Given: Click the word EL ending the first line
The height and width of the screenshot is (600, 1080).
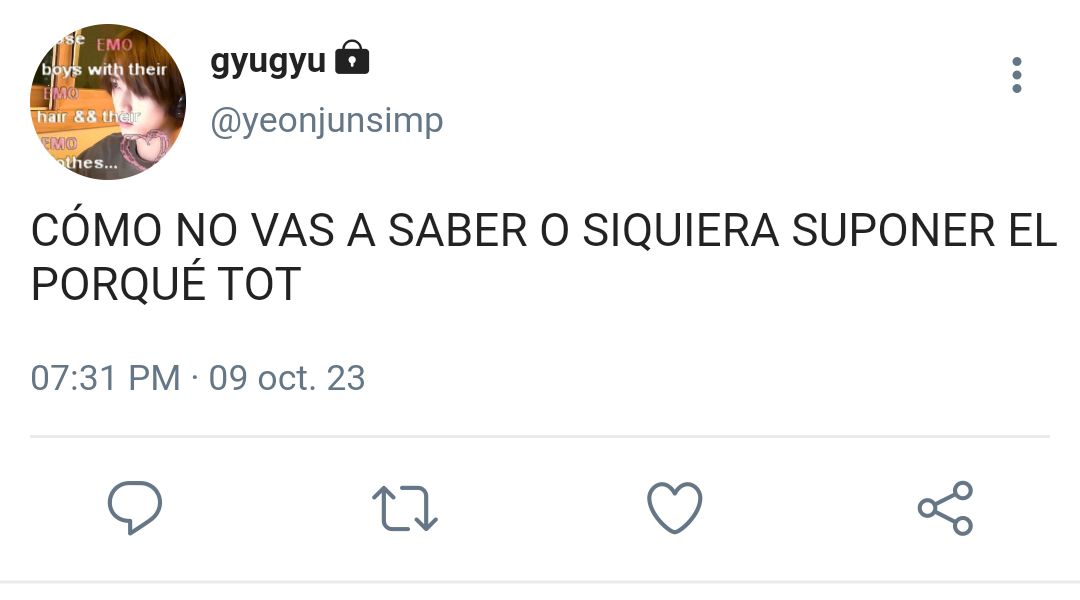Looking at the screenshot, I should 1032,229.
